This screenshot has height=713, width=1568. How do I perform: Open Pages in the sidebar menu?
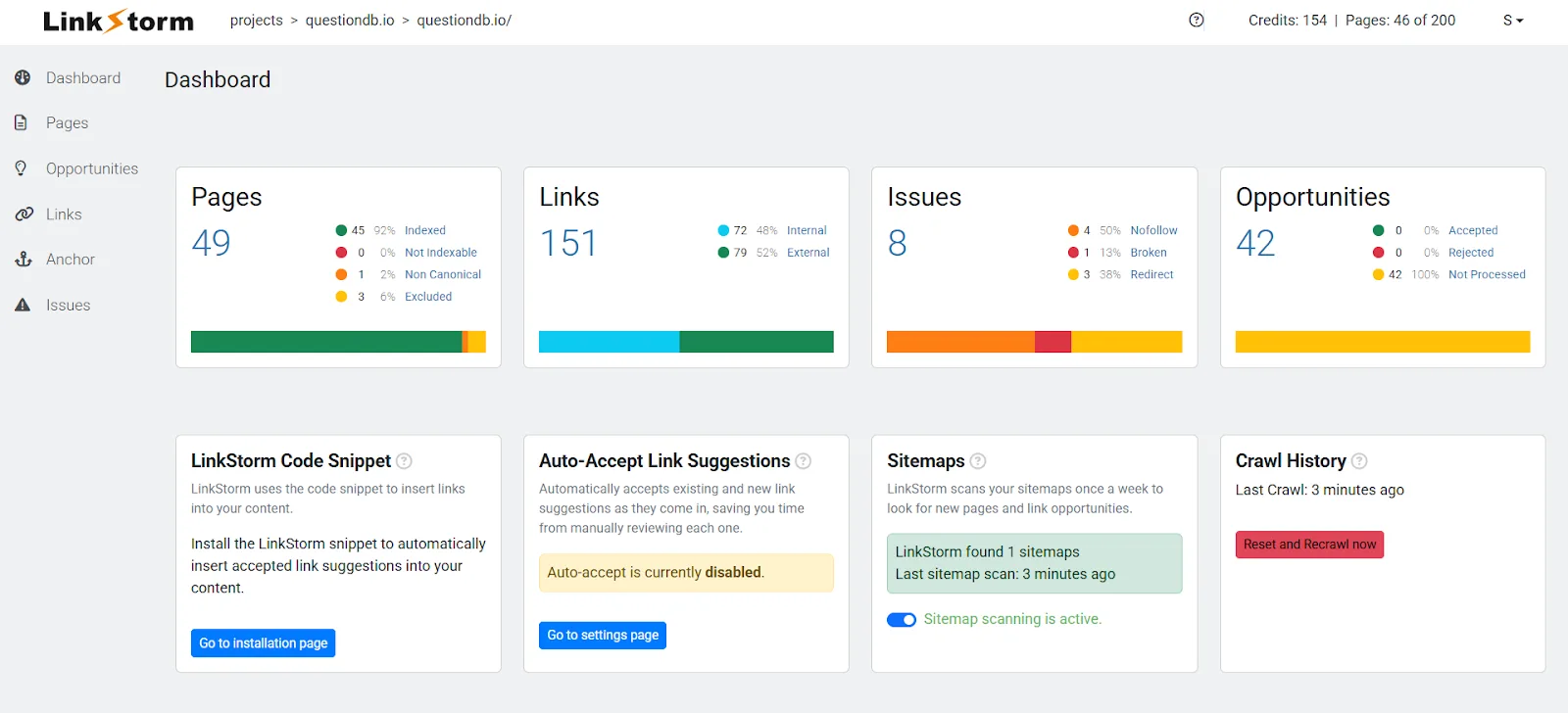[x=67, y=122]
